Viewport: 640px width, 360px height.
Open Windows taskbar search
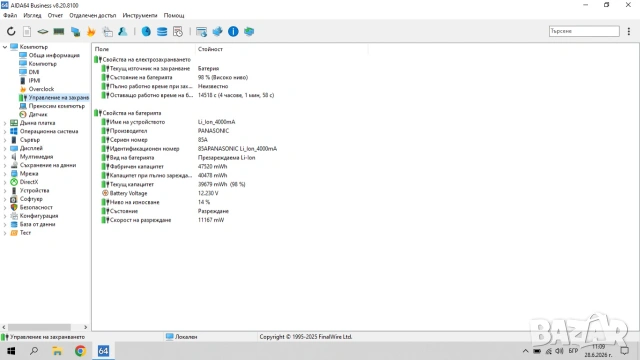(34, 351)
